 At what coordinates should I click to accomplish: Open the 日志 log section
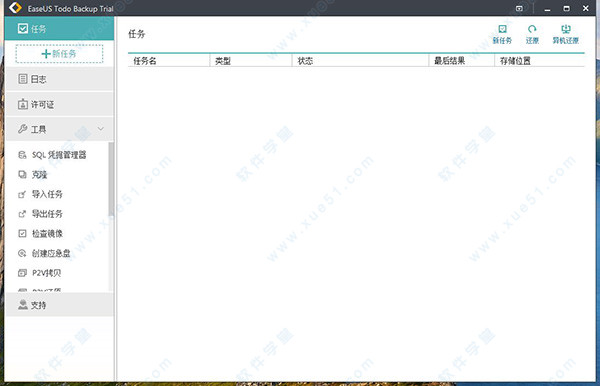click(59, 79)
